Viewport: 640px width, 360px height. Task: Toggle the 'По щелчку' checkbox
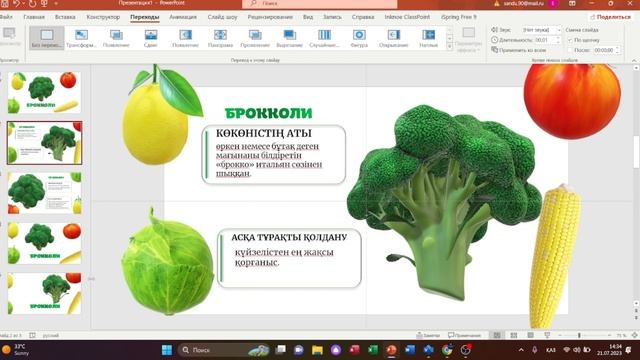point(570,40)
